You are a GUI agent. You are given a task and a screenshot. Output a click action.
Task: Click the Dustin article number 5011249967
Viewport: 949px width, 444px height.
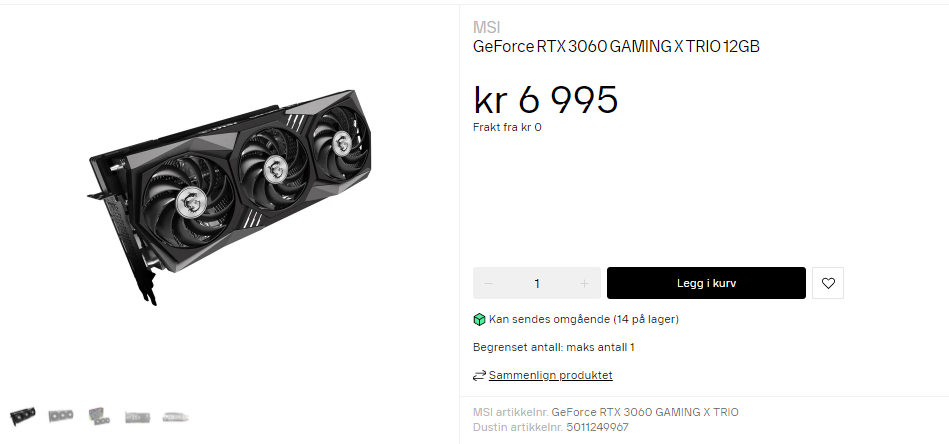597,428
